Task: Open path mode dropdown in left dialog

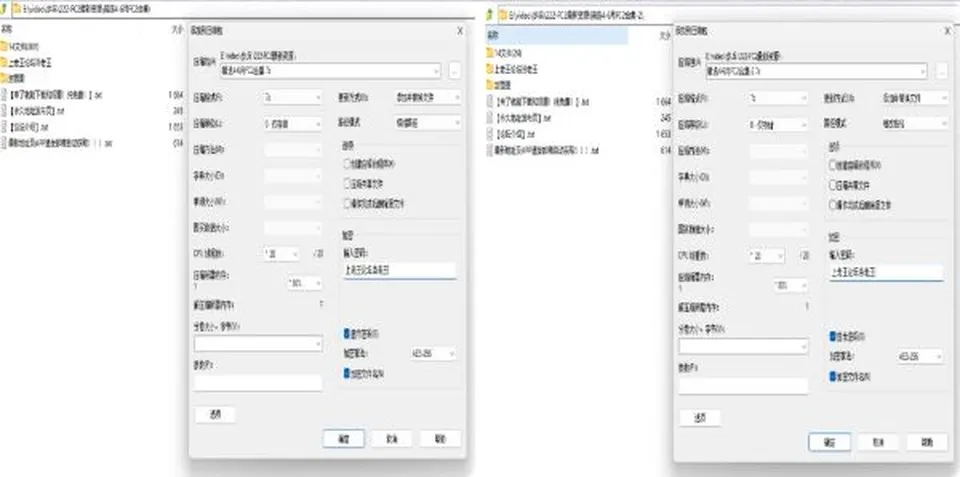Action: [427, 122]
